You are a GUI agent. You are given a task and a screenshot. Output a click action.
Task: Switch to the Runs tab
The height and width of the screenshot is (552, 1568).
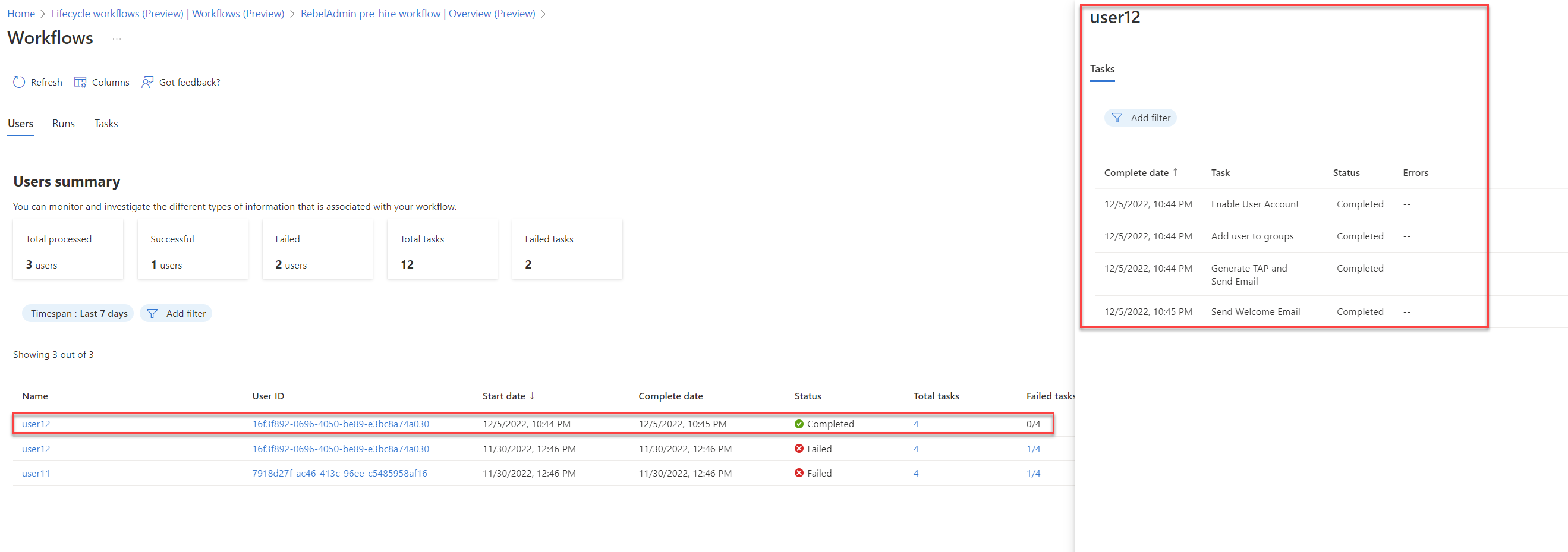(64, 124)
